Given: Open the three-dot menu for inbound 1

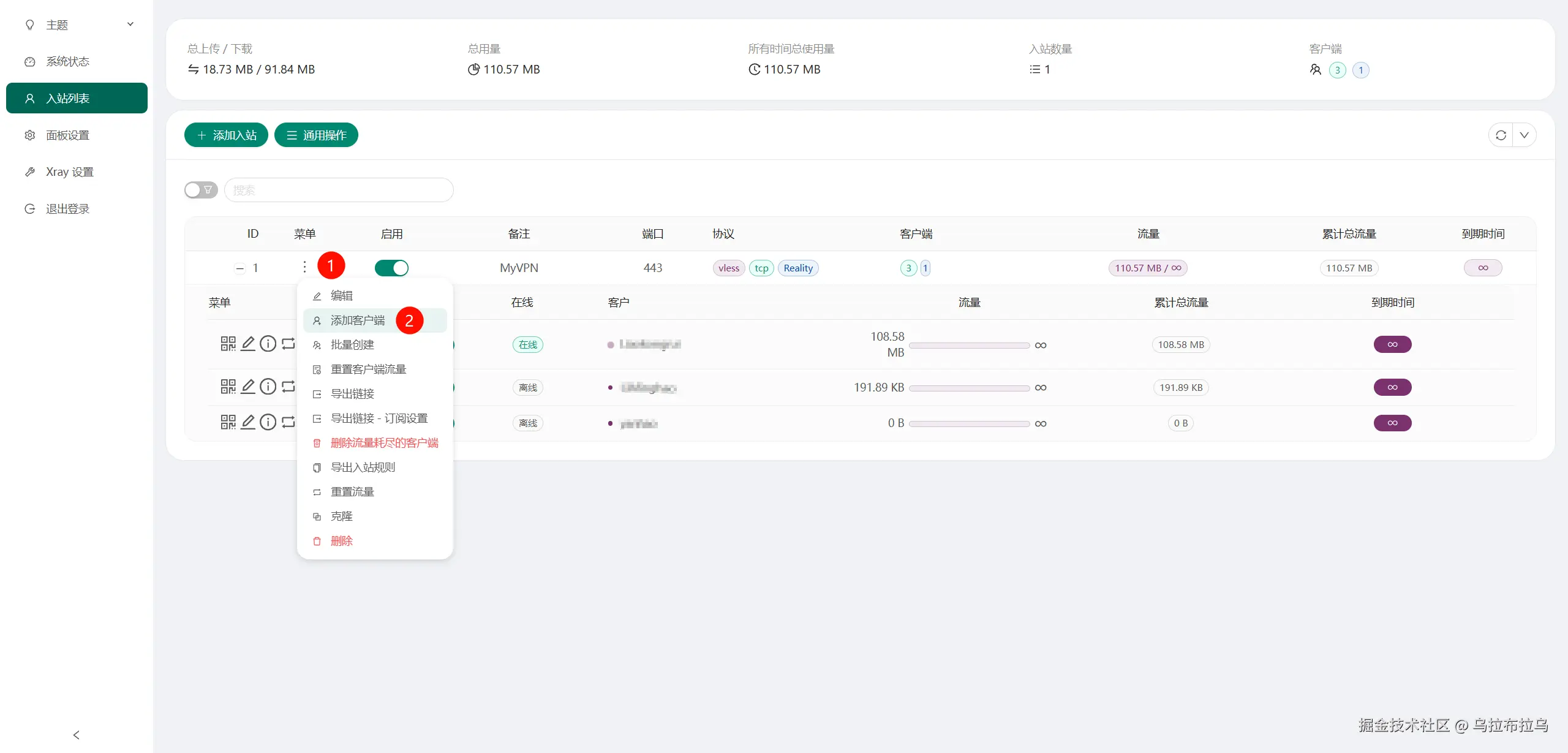Looking at the screenshot, I should [x=304, y=267].
